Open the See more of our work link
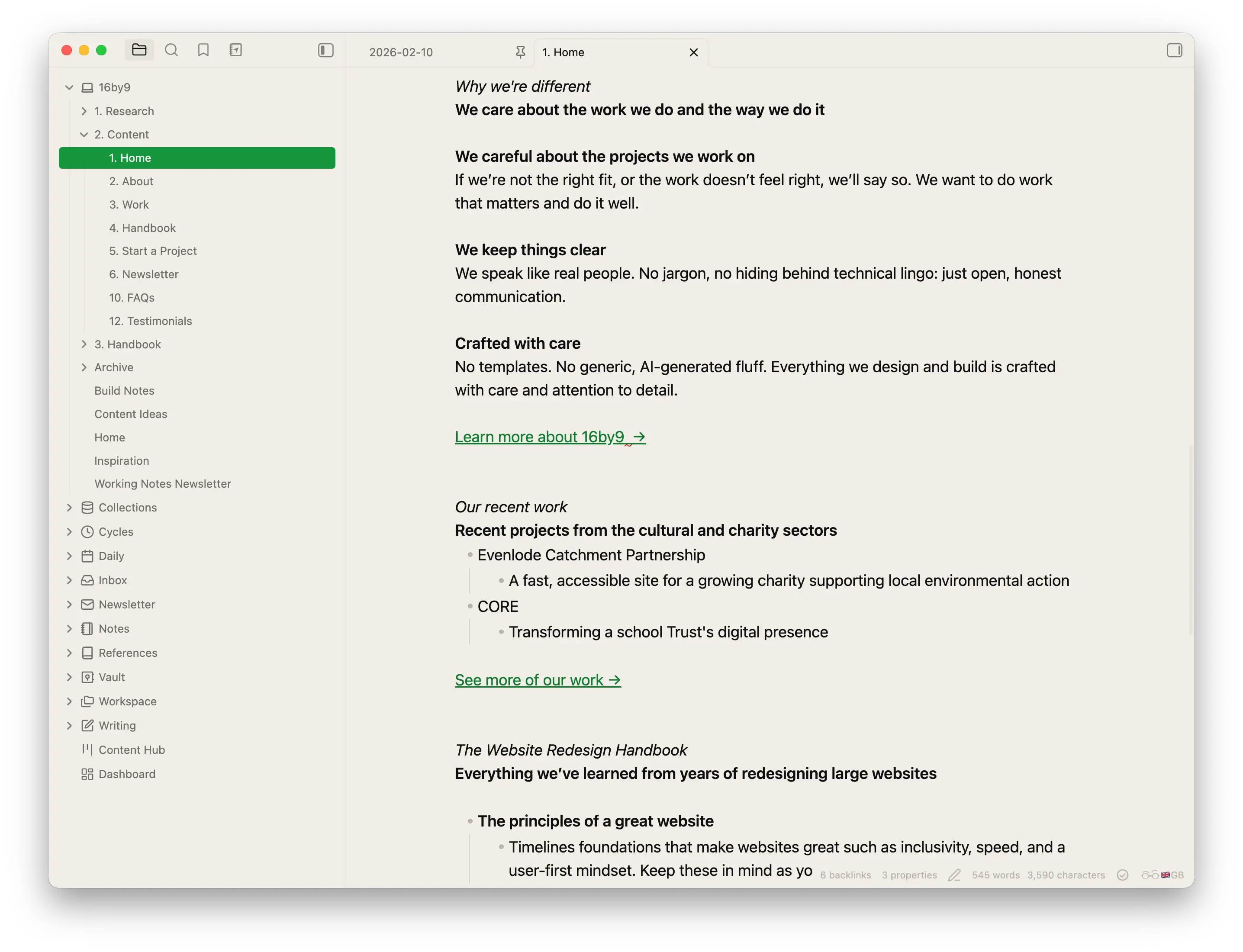 (538, 680)
